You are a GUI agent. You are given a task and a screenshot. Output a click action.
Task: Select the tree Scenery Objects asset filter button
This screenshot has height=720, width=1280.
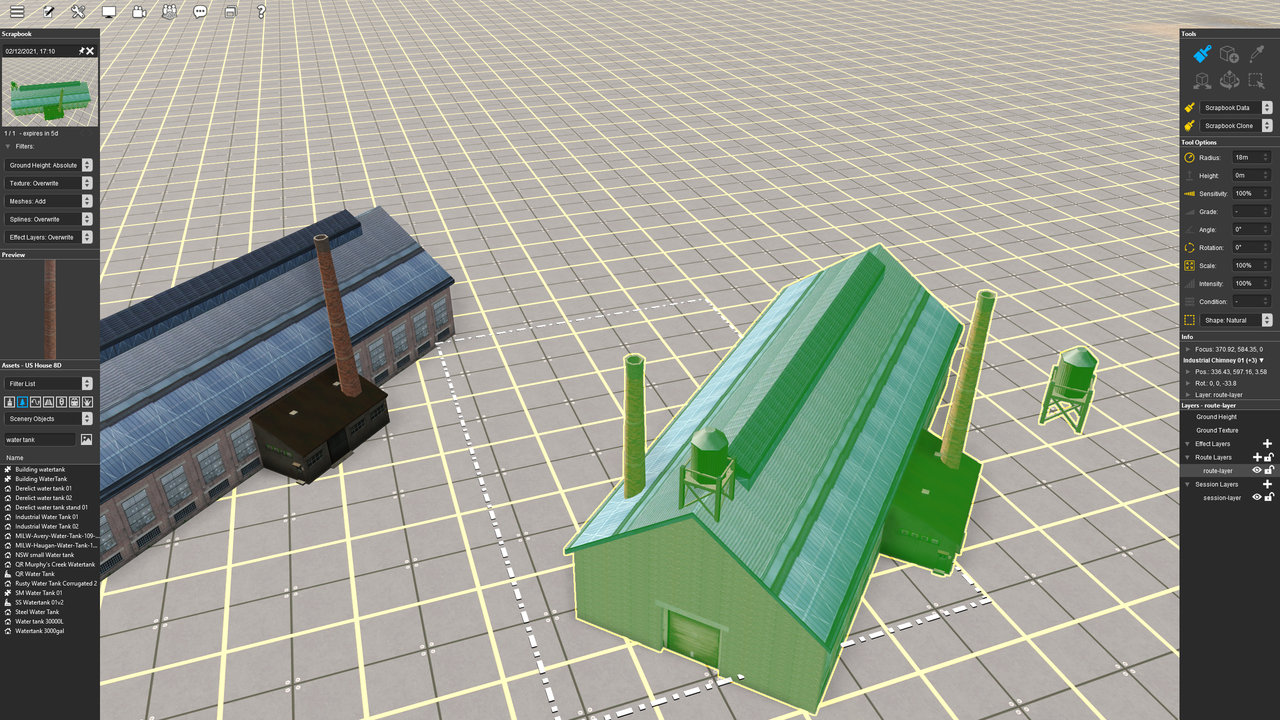click(x=23, y=402)
